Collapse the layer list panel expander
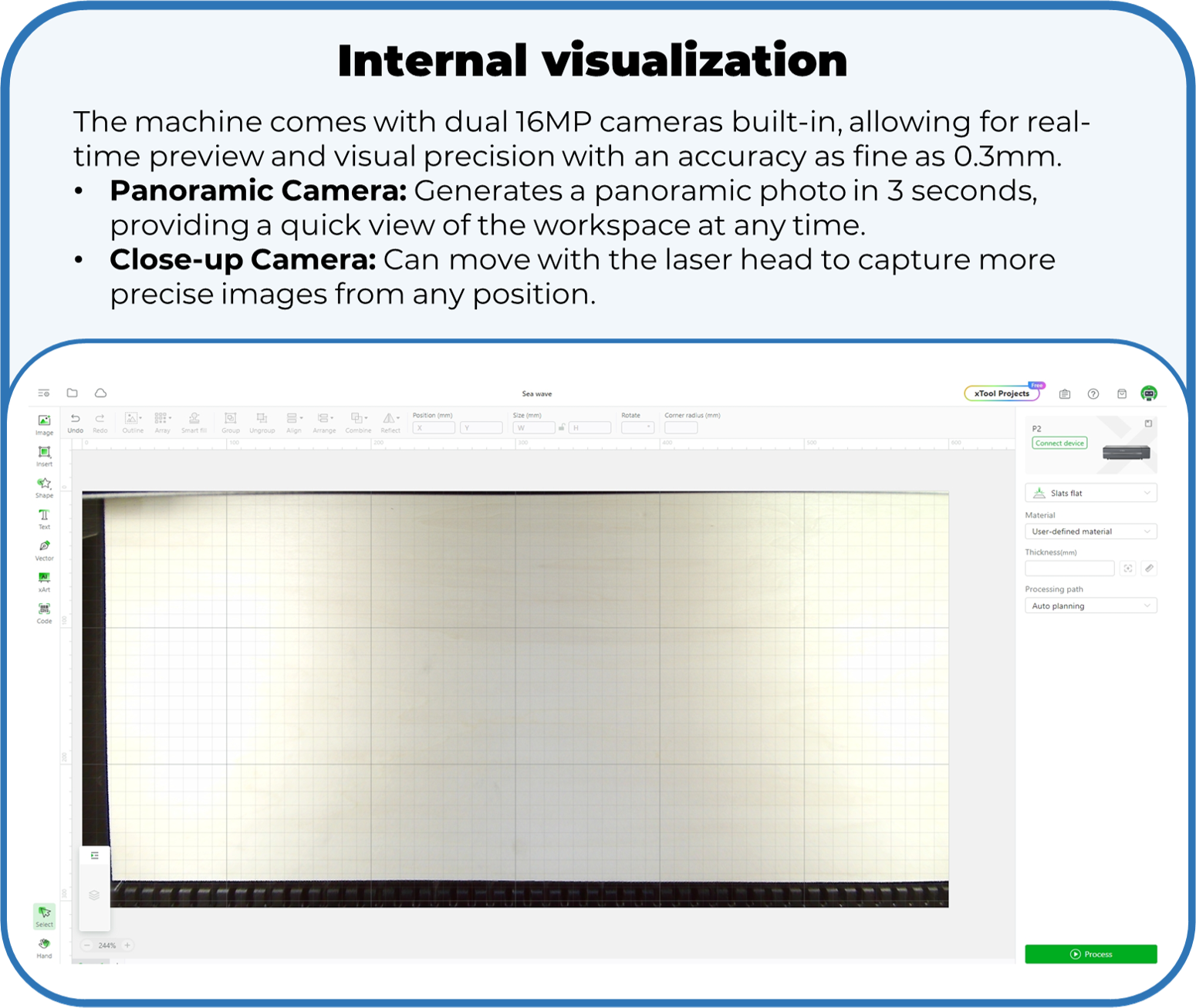The height and width of the screenshot is (1008, 1196). [94, 856]
